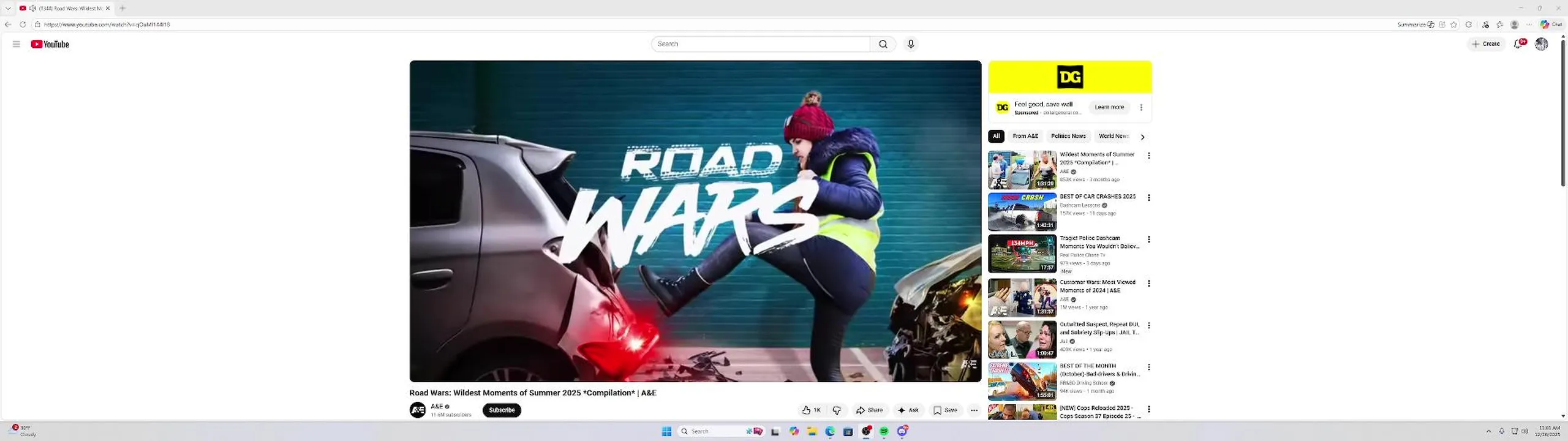Open Best of the Month (October) video title
Screen dimensions: 1568x441
1099,370
